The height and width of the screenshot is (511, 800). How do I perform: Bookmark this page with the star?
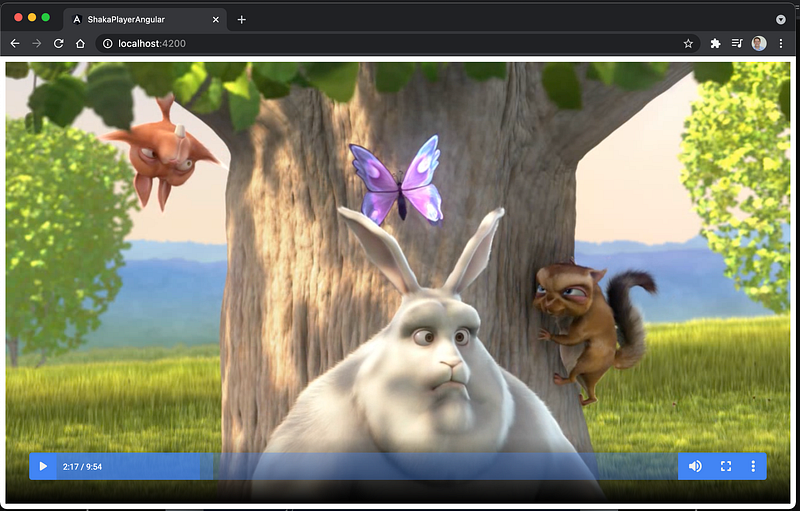click(x=688, y=44)
